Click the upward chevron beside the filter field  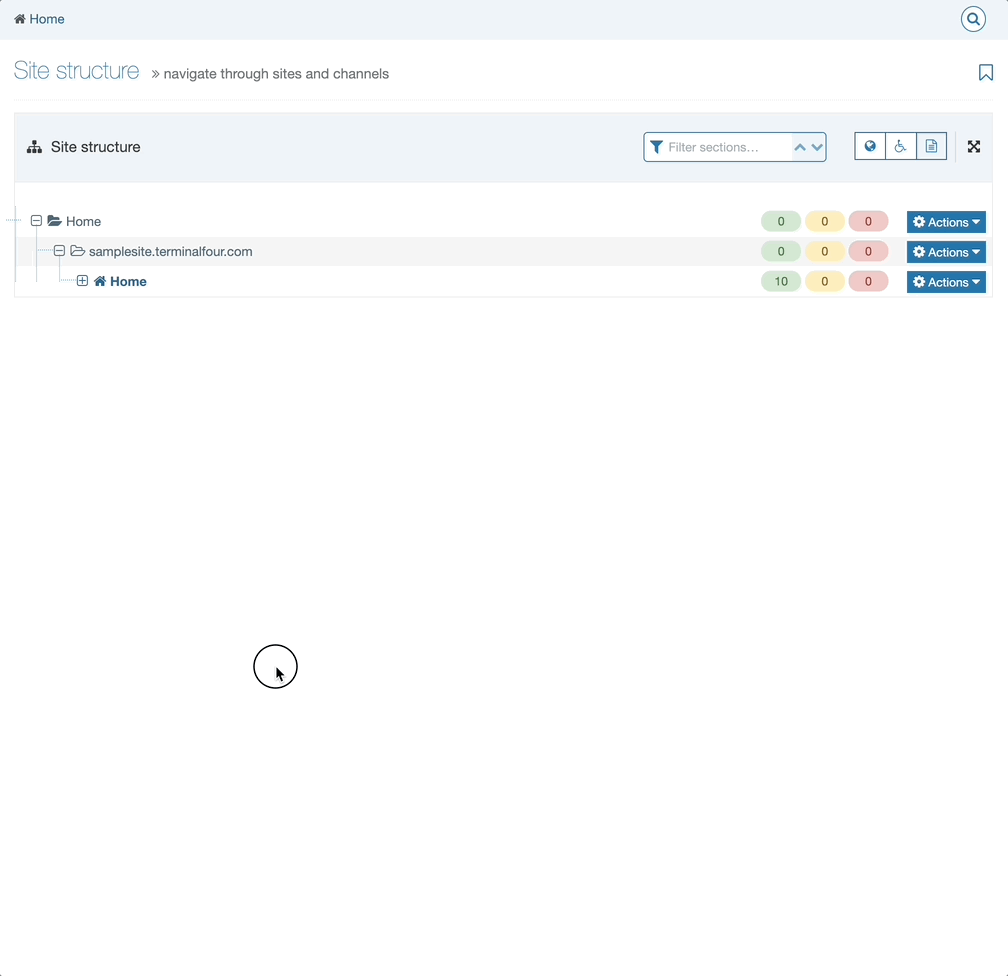tap(800, 146)
